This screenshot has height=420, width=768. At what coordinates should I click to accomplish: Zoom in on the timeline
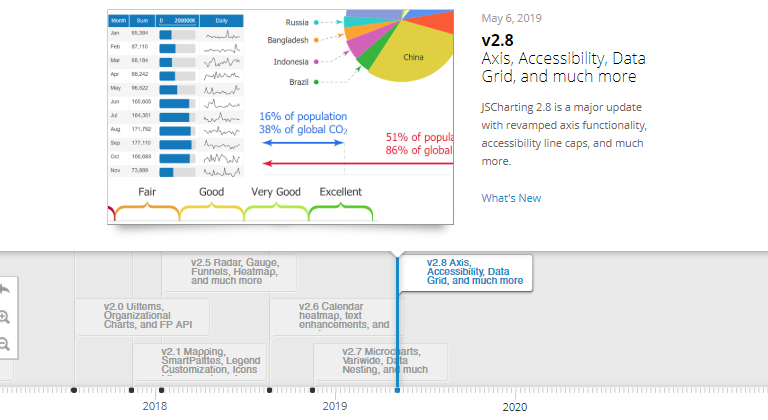(4, 317)
